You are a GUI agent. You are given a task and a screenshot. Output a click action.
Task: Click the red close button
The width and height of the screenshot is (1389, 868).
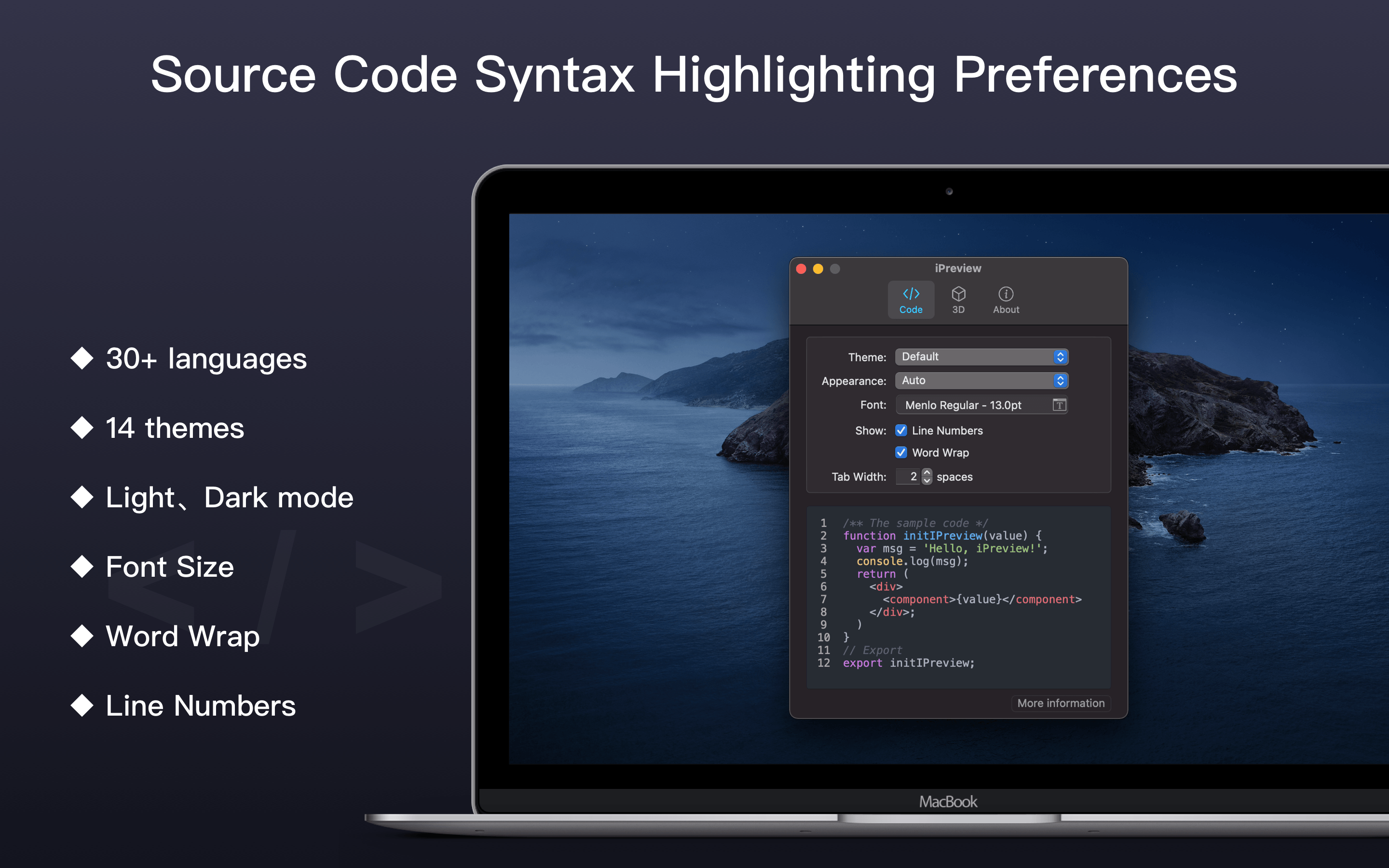(799, 269)
